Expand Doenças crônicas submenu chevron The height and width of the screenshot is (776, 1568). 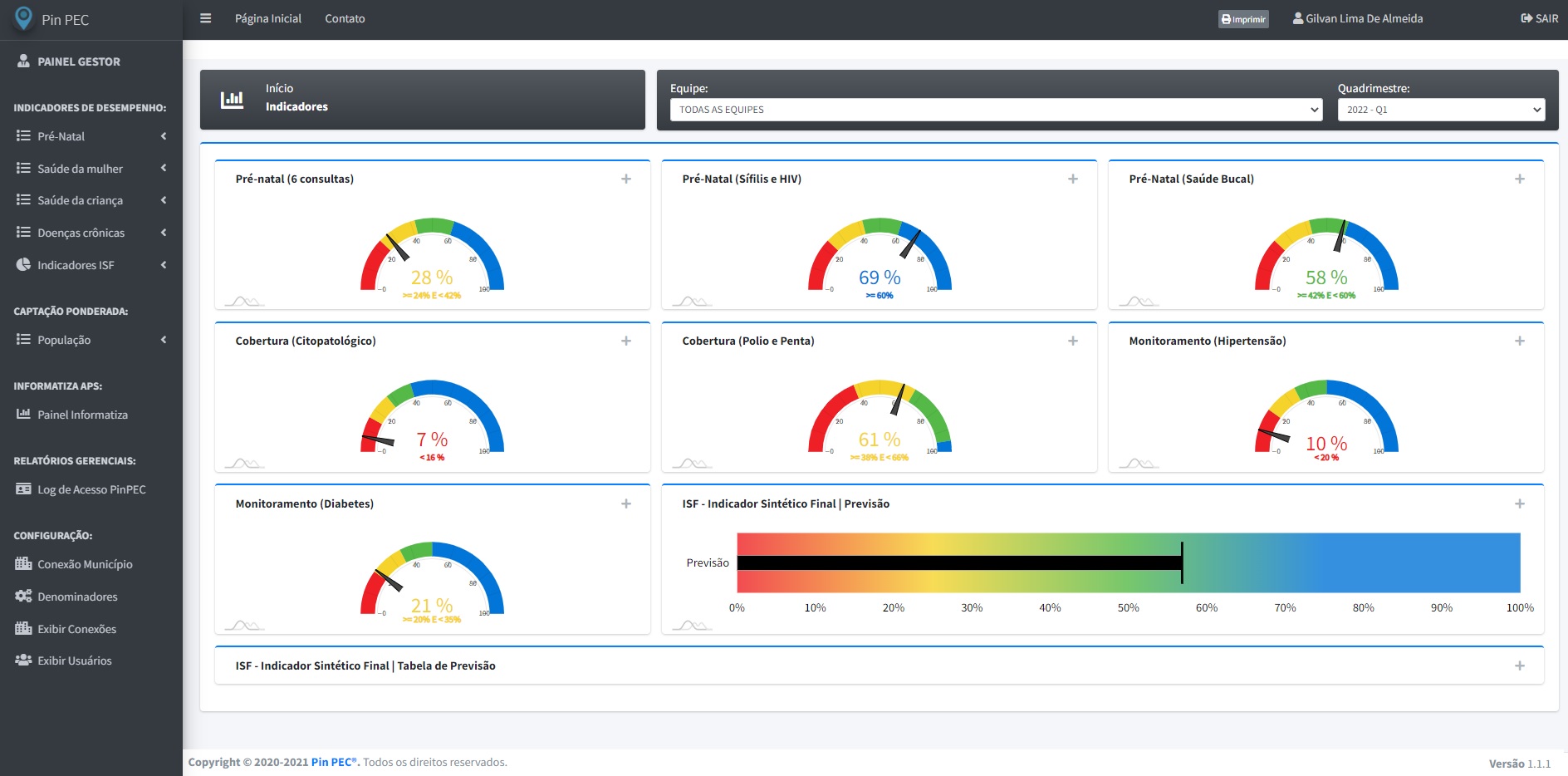[x=164, y=233]
